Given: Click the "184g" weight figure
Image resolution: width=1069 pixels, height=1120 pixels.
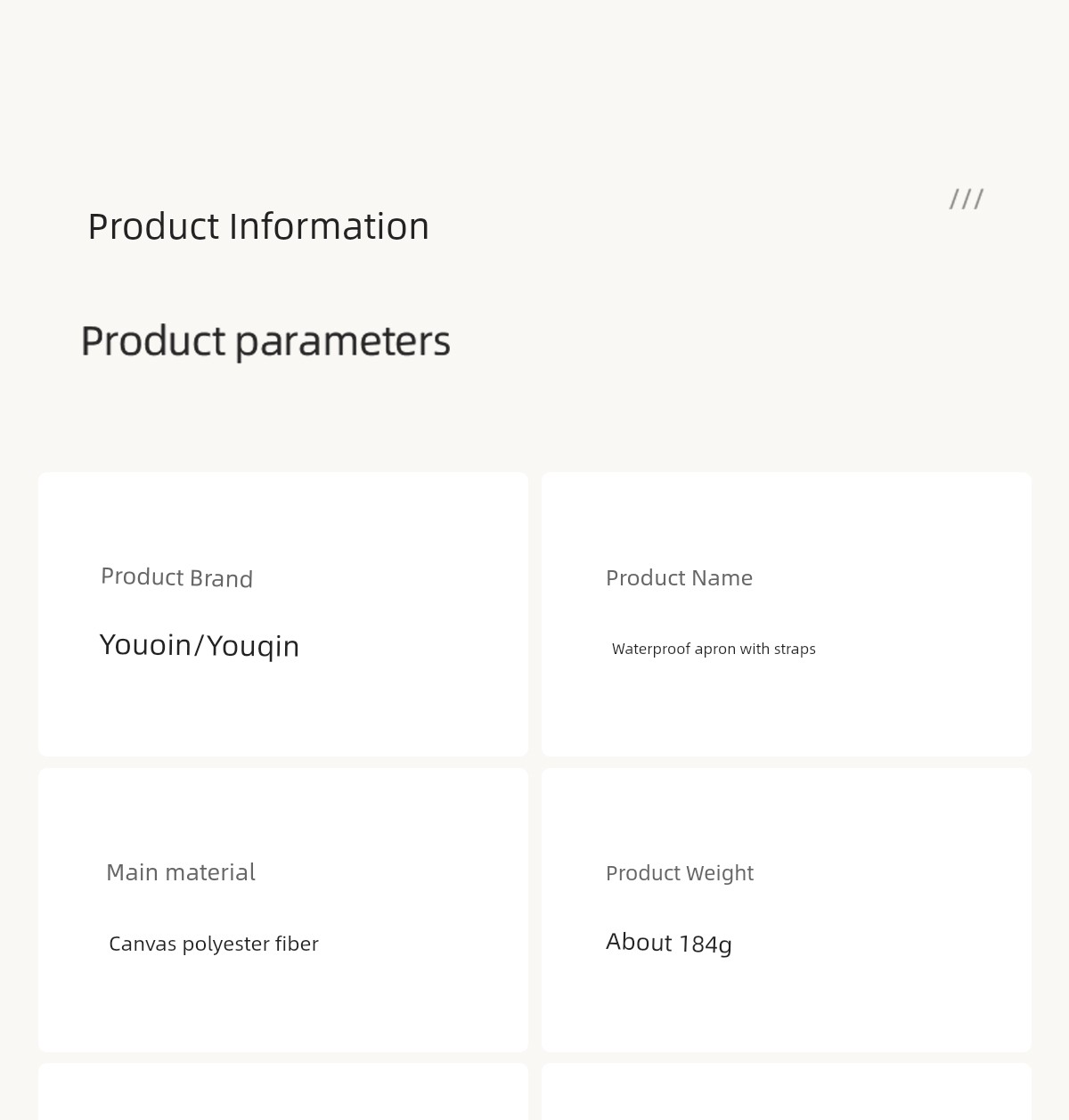Looking at the screenshot, I should click(706, 944).
